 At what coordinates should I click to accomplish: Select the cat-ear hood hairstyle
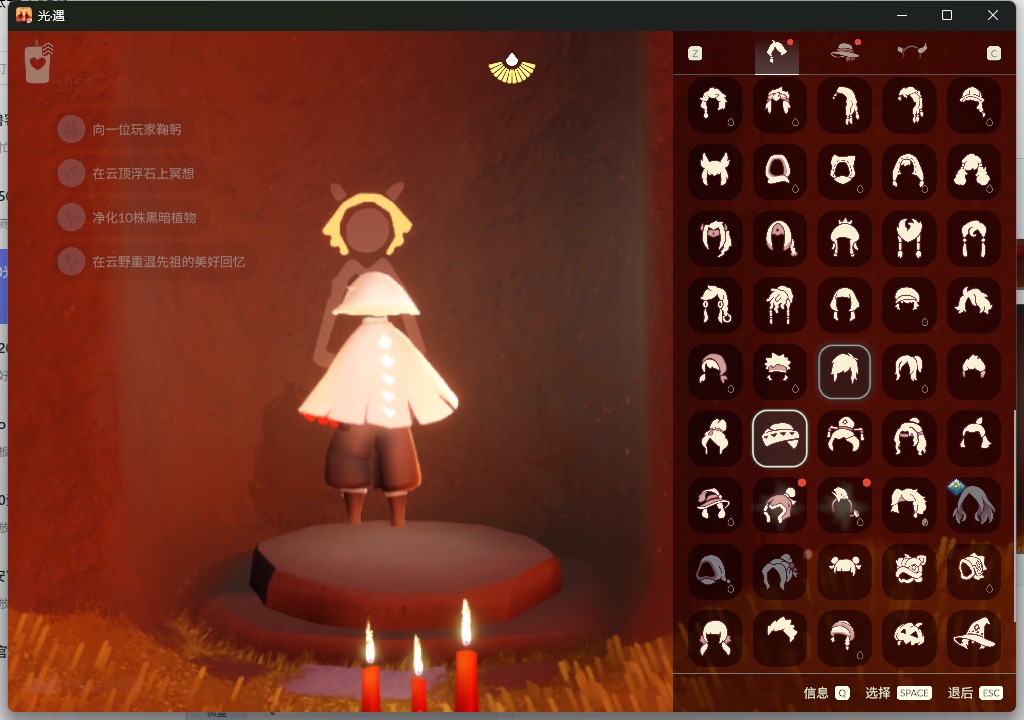[844, 172]
